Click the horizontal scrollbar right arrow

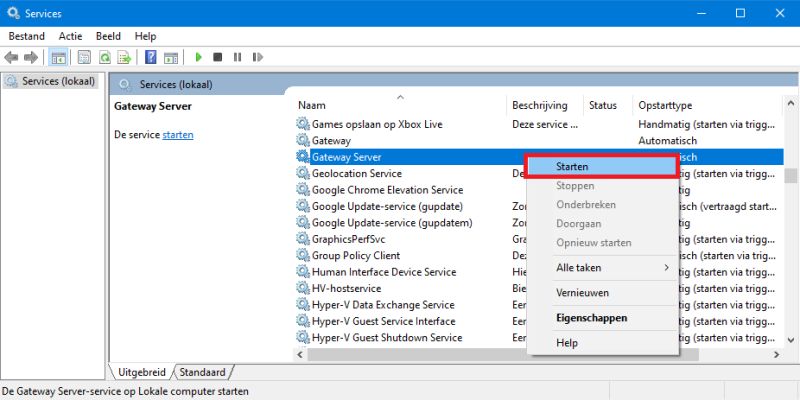point(777,355)
